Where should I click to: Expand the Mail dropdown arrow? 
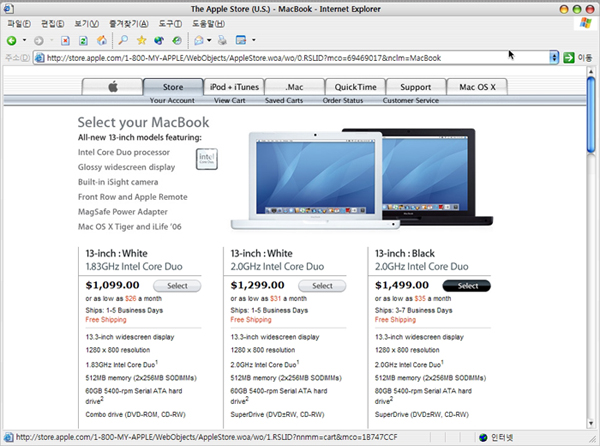(x=209, y=40)
